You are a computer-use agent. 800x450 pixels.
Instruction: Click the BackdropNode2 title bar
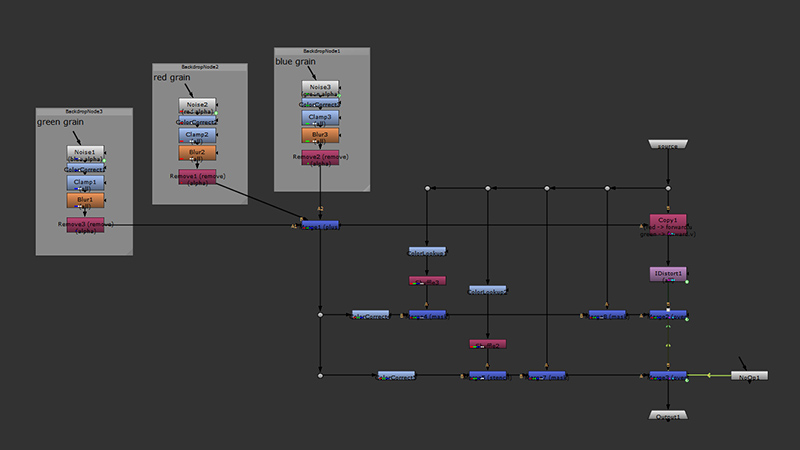pos(197,67)
